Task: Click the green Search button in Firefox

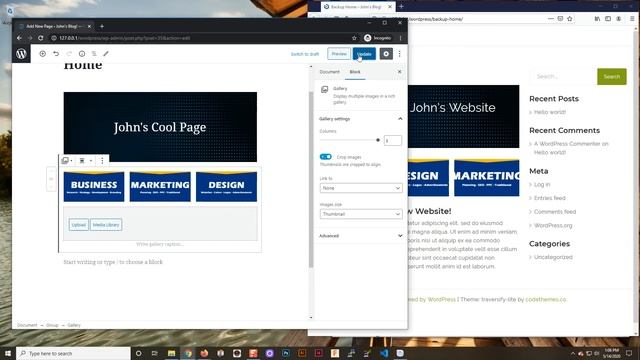Action: tap(611, 77)
